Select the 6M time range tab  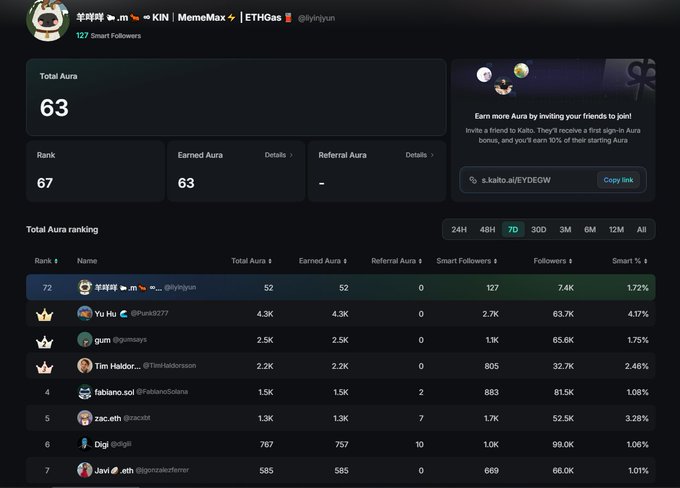[x=590, y=229]
